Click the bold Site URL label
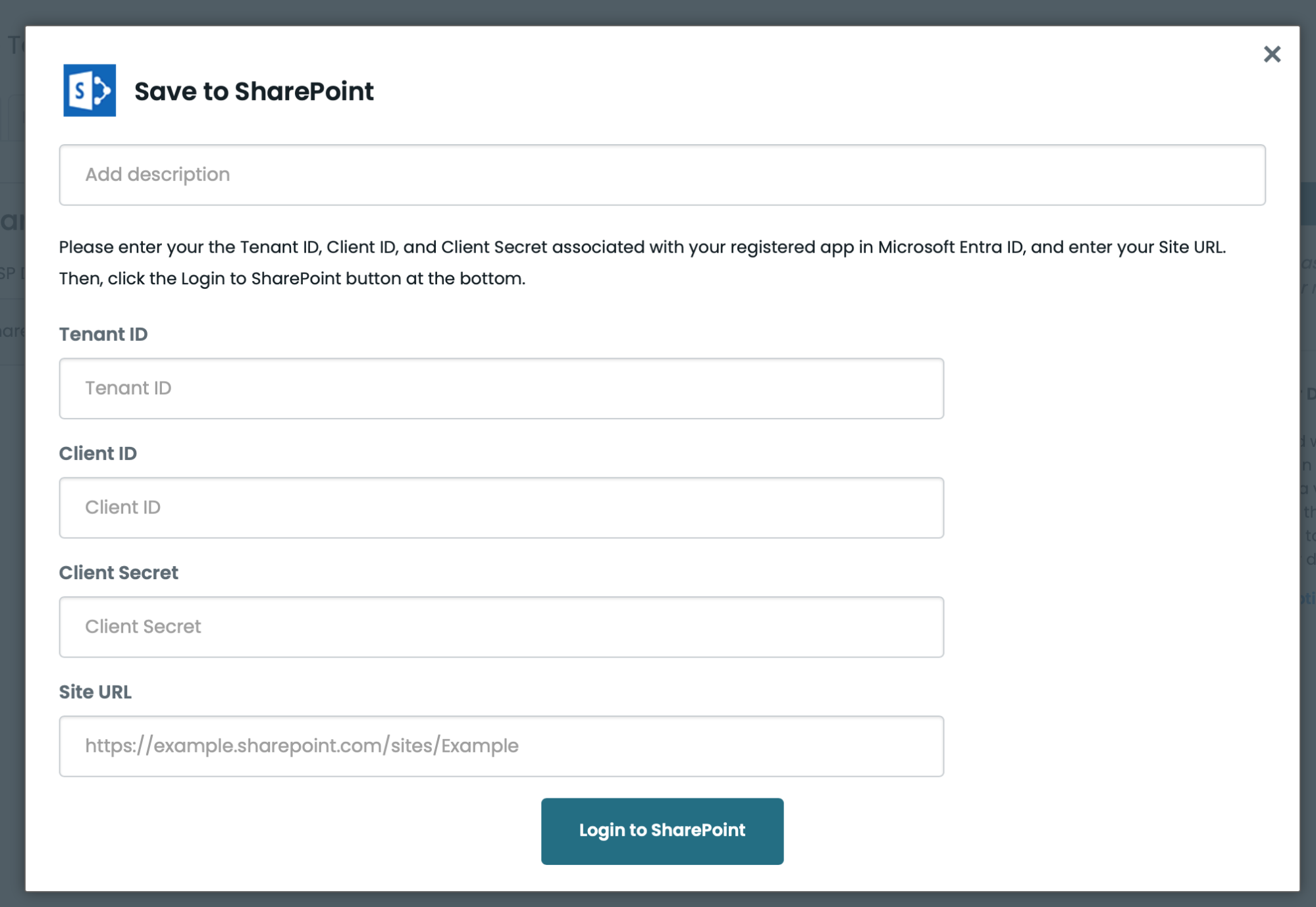The height and width of the screenshot is (907, 1316). [x=95, y=692]
